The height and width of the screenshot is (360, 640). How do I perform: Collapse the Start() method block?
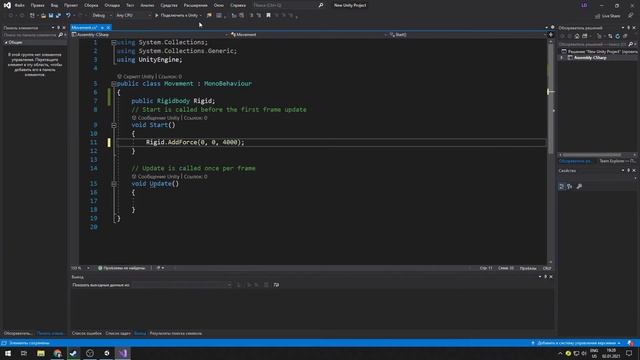click(x=114, y=125)
